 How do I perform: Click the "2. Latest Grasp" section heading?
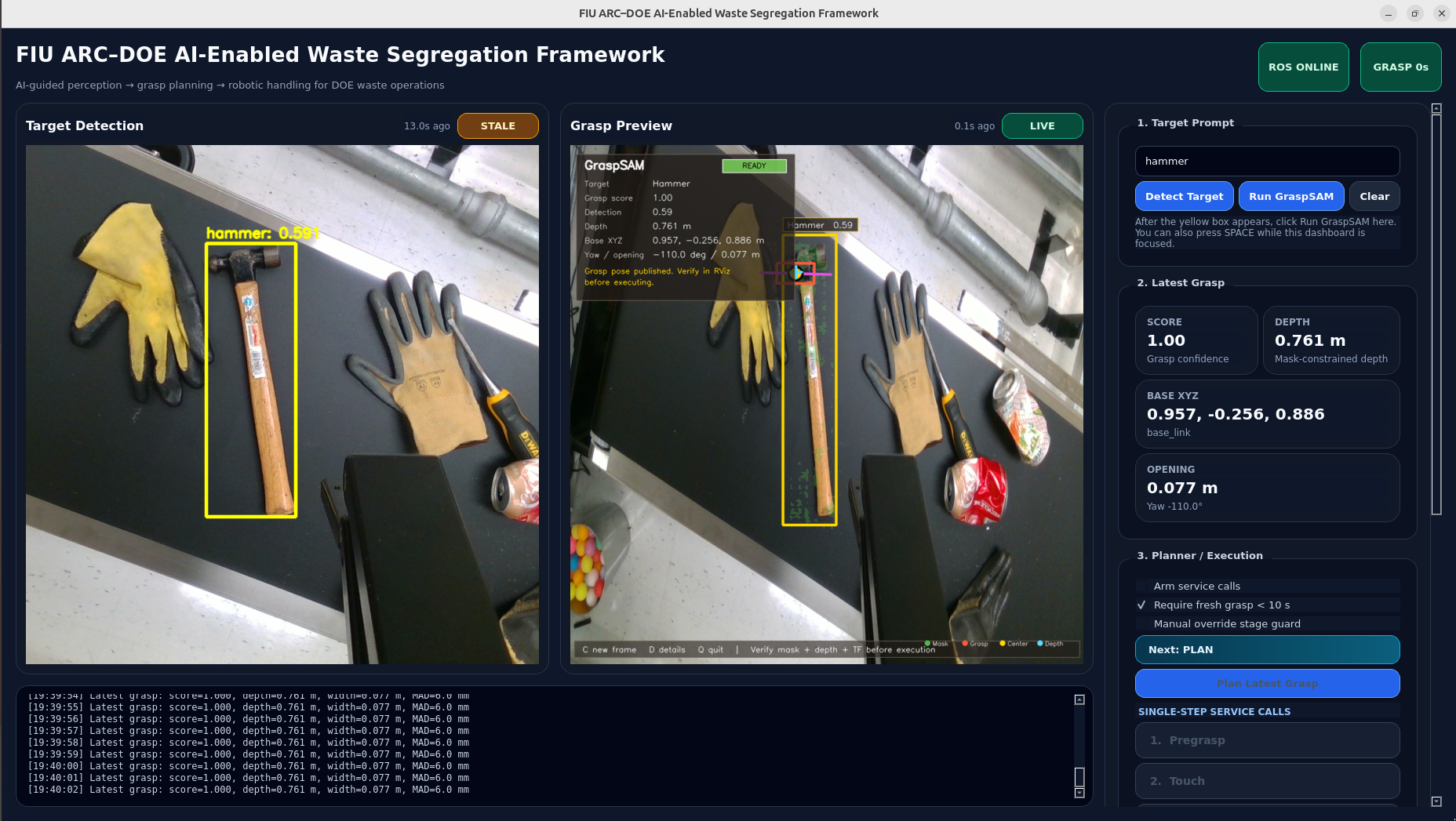point(1181,282)
